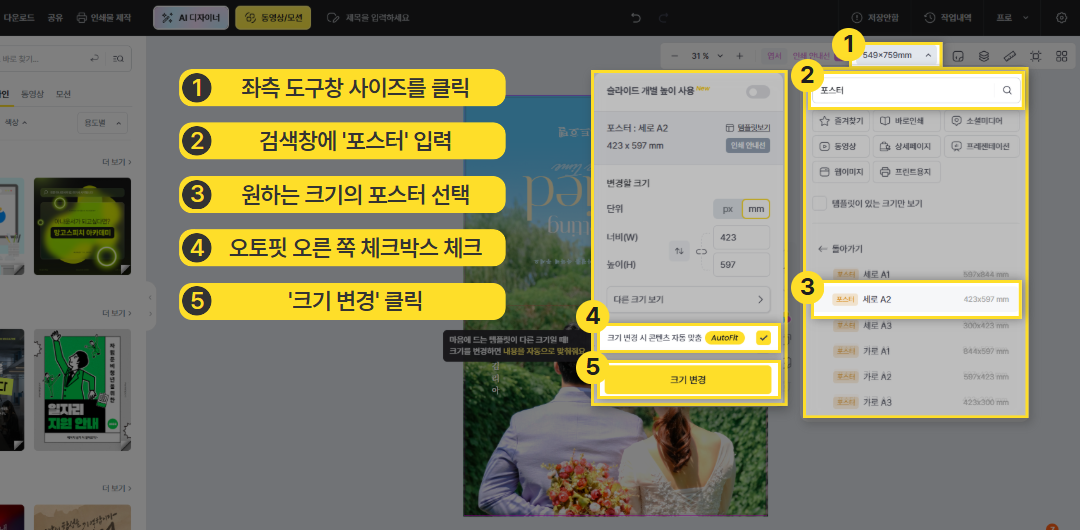The height and width of the screenshot is (530, 1080).
Task: Open the four-square grid view icon
Action: 1061,56
